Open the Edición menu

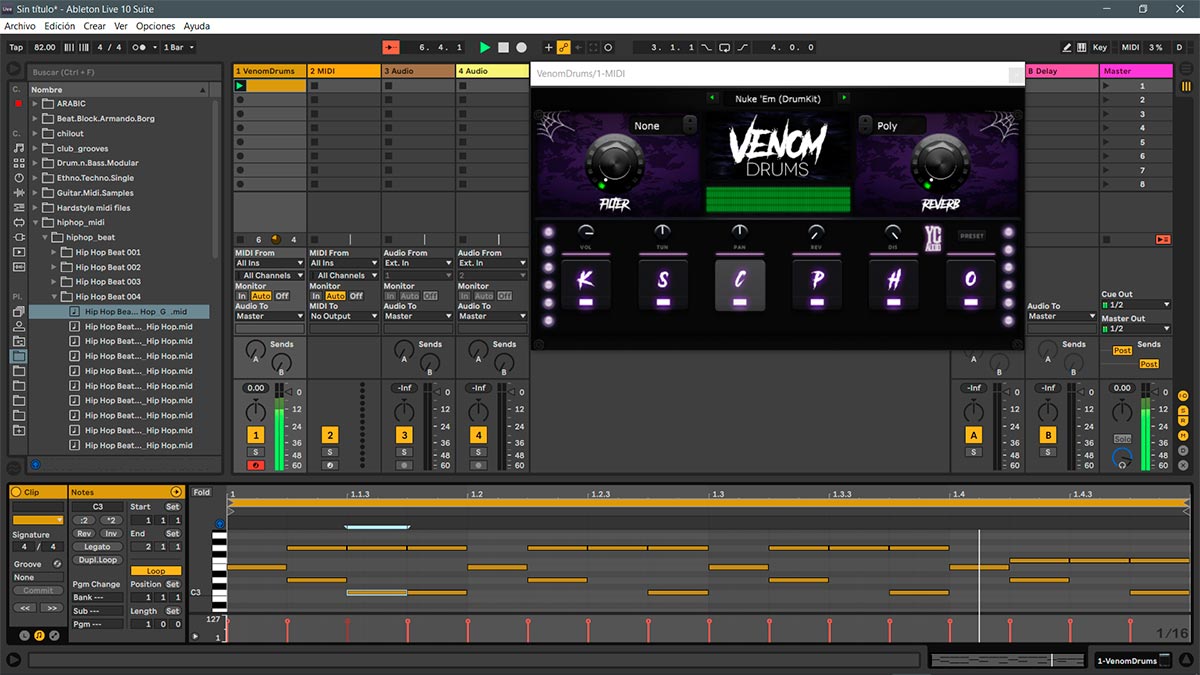point(60,26)
